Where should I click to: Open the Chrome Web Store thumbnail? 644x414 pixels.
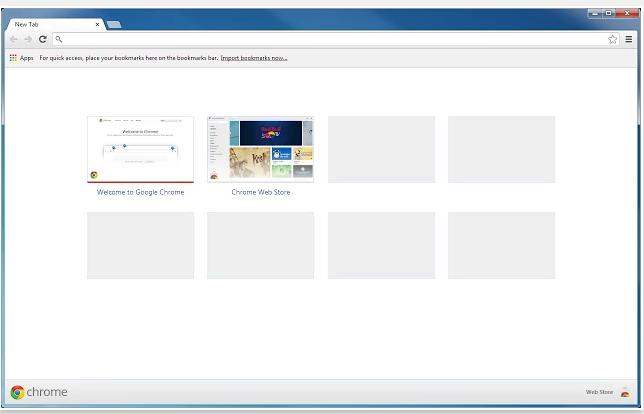coord(261,150)
